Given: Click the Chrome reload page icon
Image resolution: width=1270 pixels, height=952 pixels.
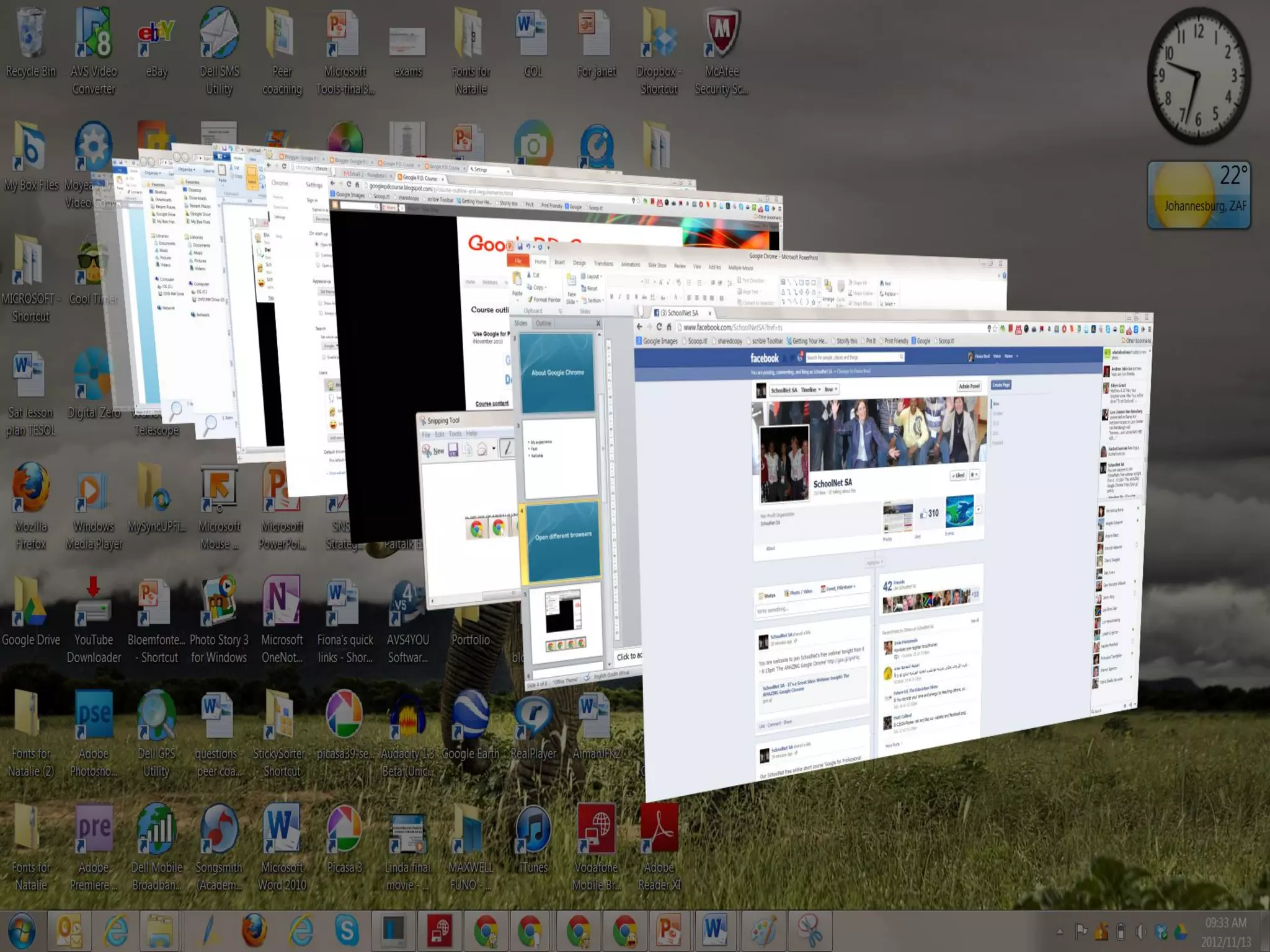Looking at the screenshot, I should click(x=659, y=327).
